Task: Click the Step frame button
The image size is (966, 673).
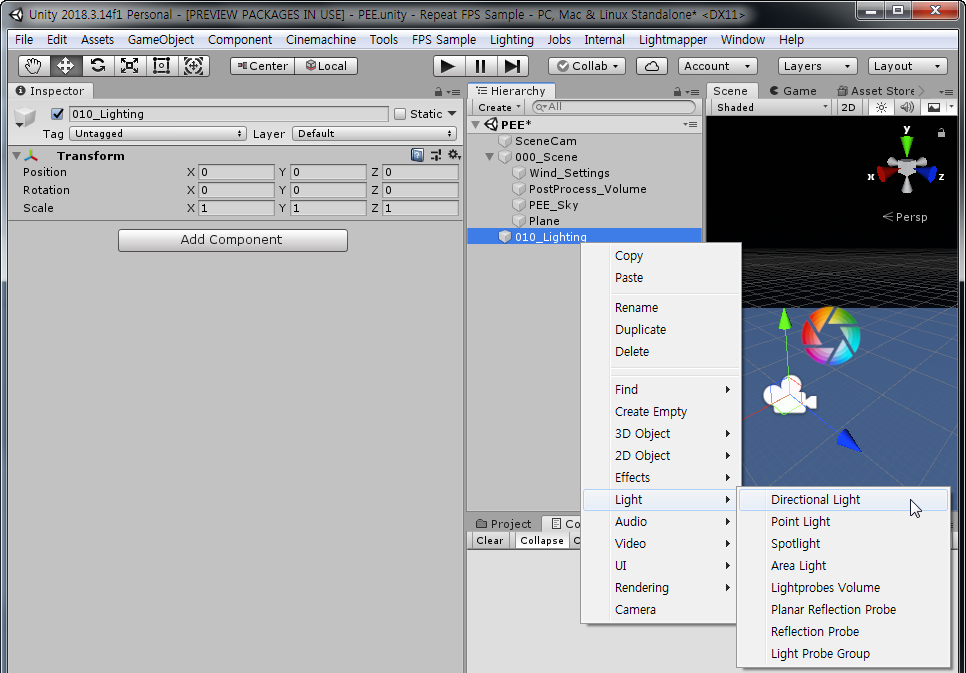Action: [x=513, y=66]
